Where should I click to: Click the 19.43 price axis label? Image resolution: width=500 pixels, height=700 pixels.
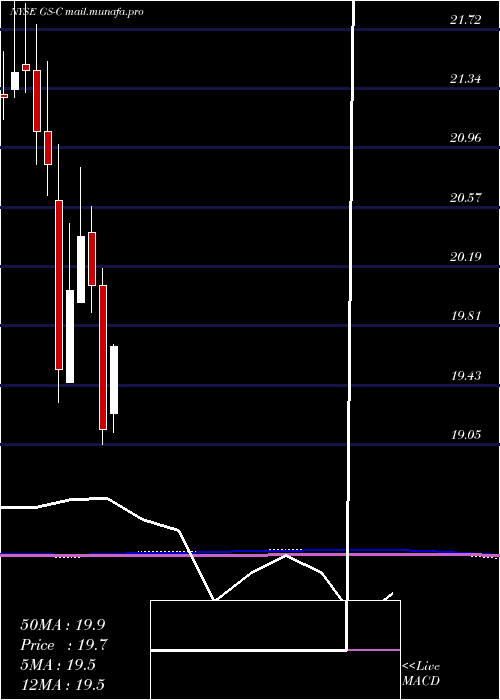466,375
